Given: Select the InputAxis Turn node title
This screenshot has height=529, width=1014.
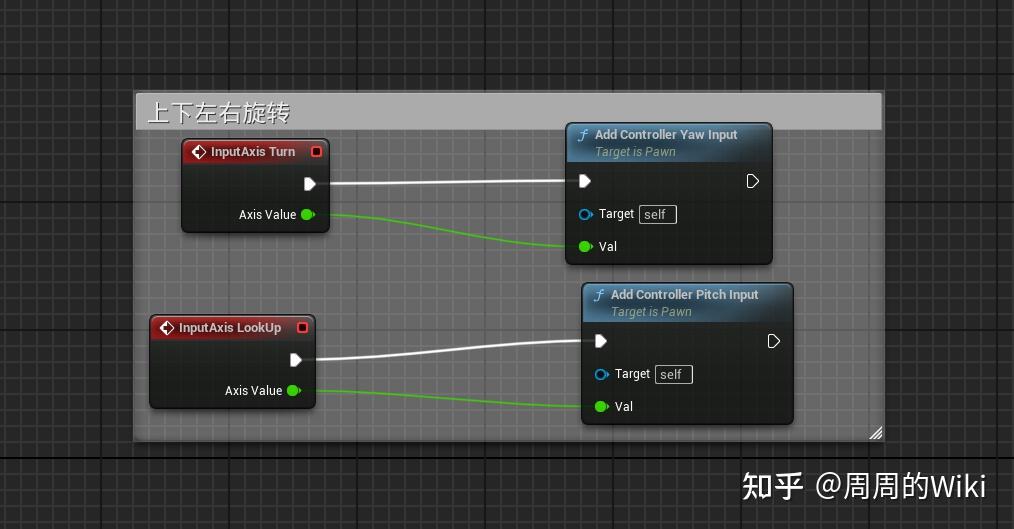Looking at the screenshot, I should [x=253, y=151].
